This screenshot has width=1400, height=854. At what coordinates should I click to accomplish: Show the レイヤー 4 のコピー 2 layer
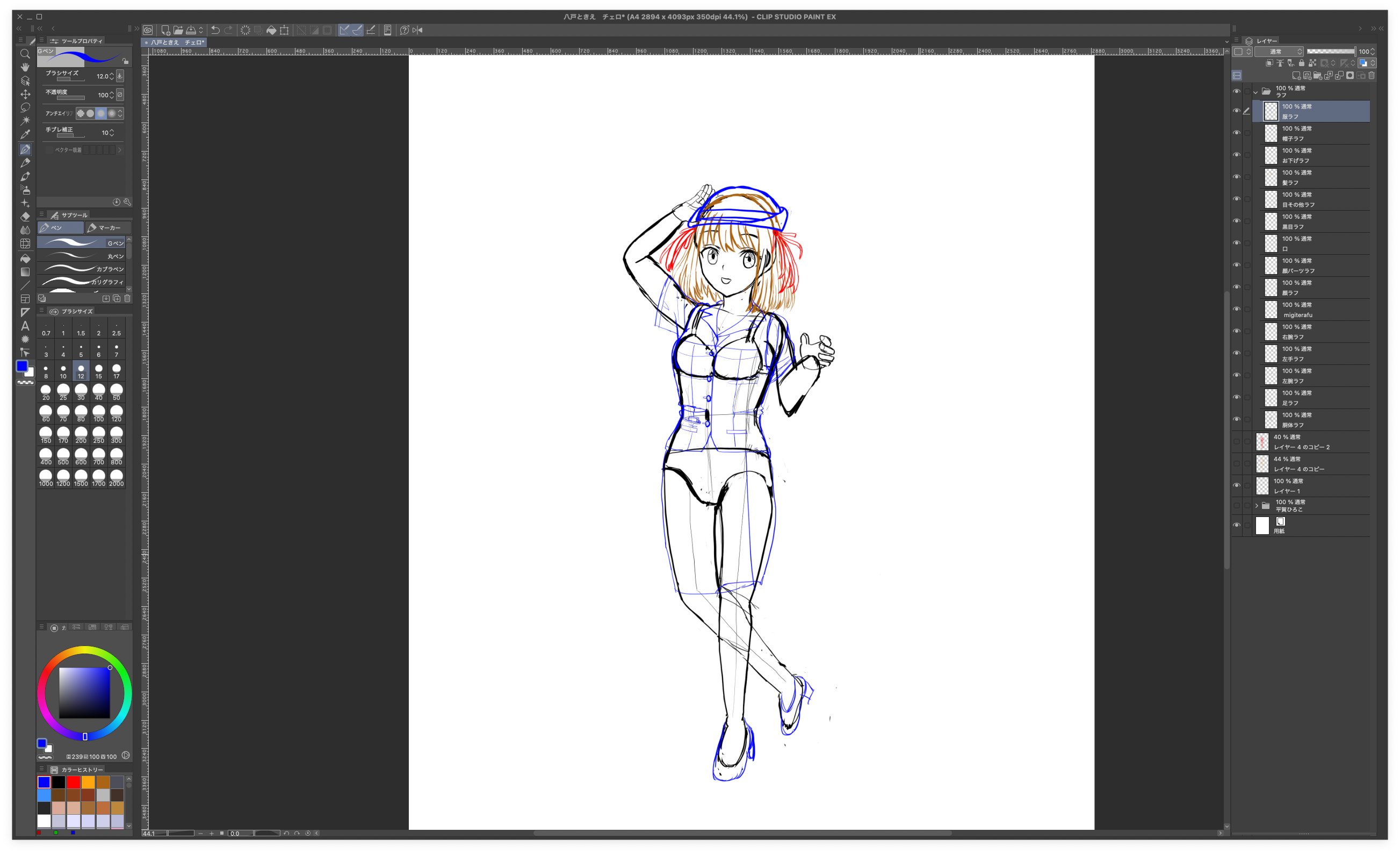click(1236, 442)
